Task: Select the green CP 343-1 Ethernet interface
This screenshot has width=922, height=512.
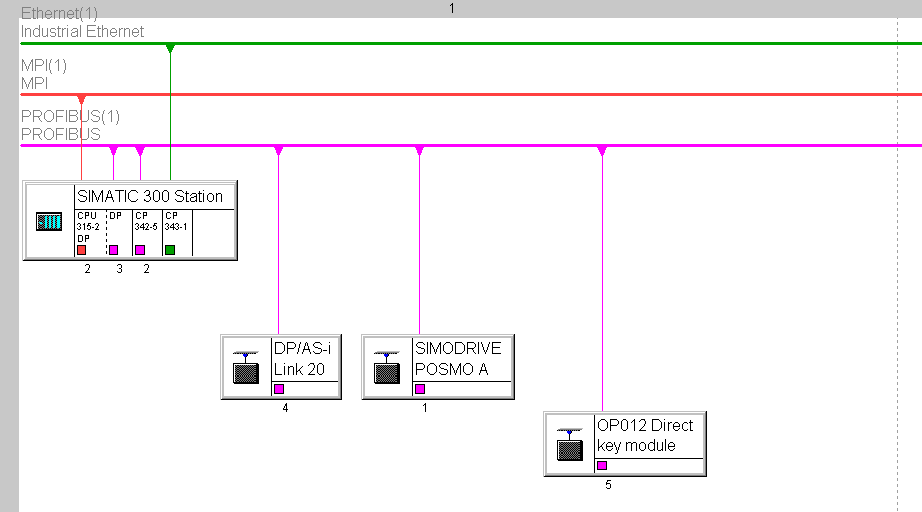Action: click(x=170, y=250)
